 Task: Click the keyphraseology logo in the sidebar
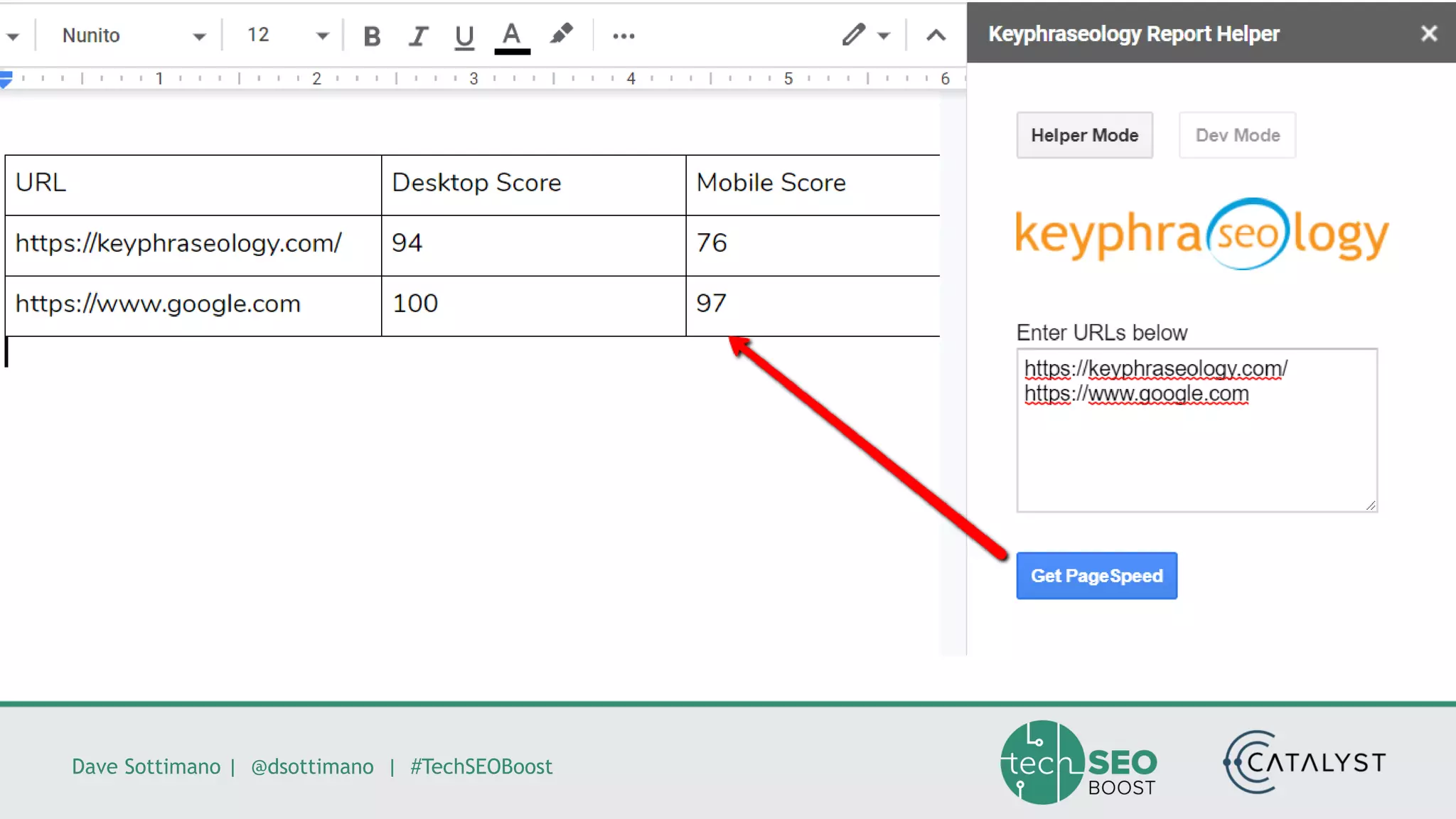pyautogui.click(x=1201, y=234)
